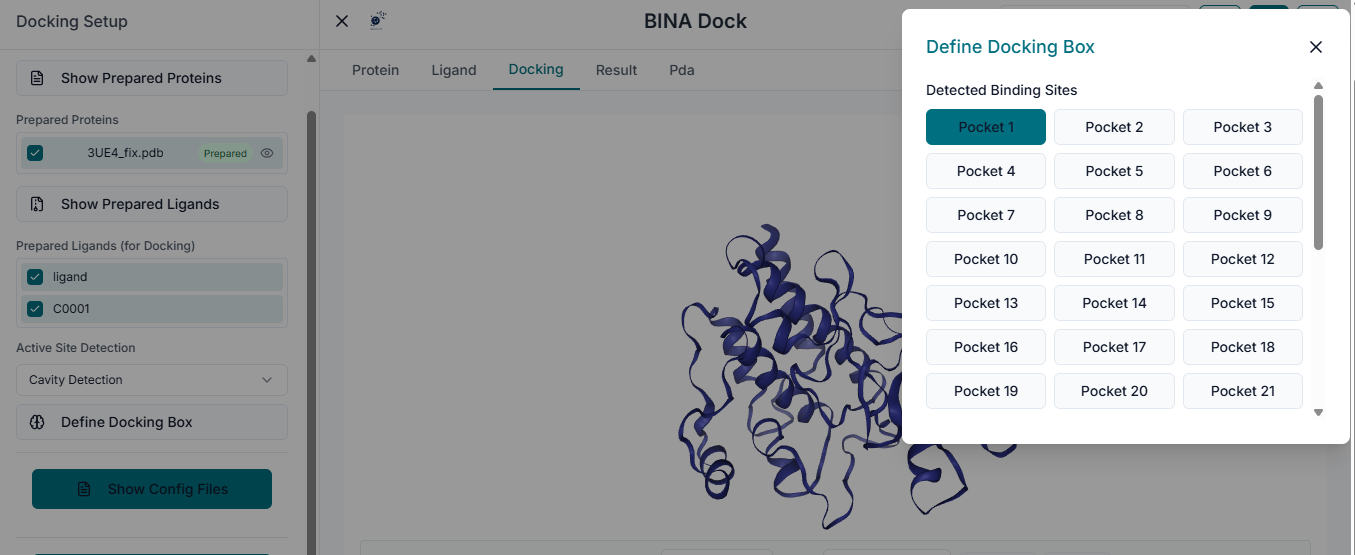1355x555 pixels.
Task: Toggle the C0001 ligand checkbox
Action: click(x=35, y=309)
